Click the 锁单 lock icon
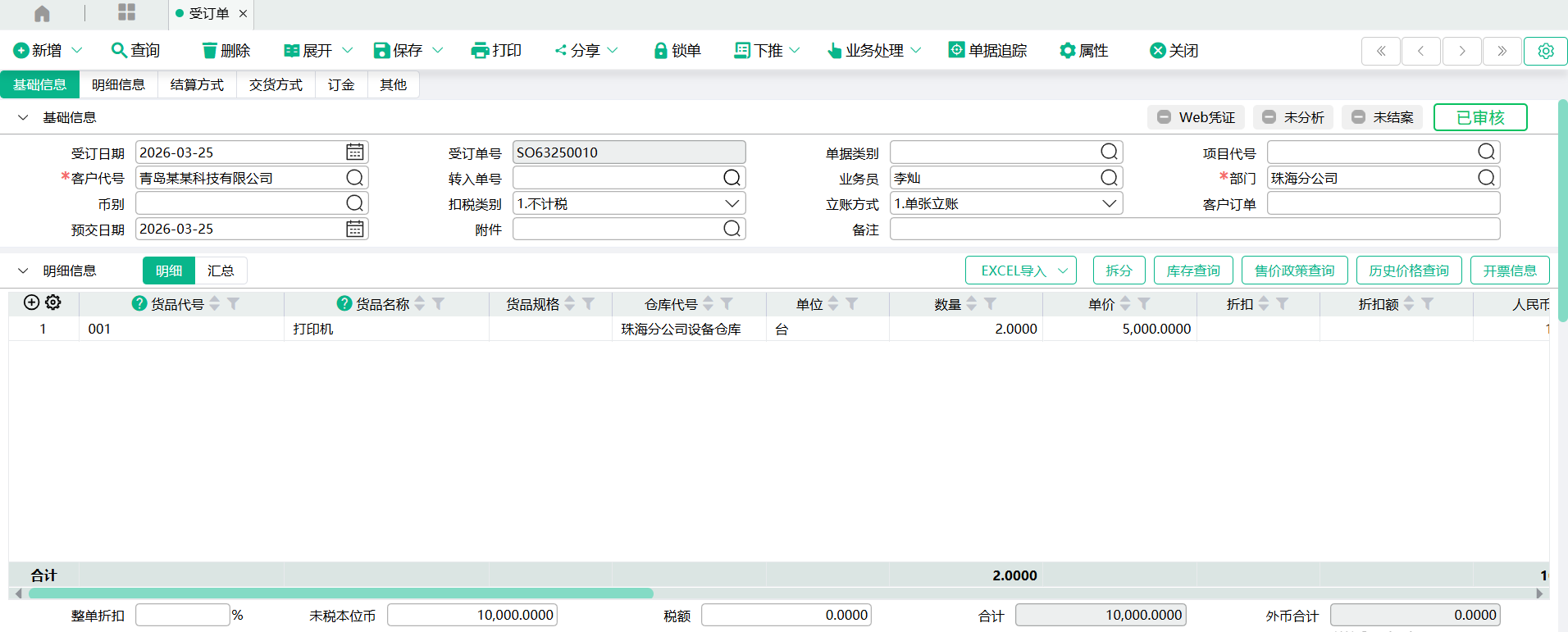The width and height of the screenshot is (1568, 632). tap(660, 51)
